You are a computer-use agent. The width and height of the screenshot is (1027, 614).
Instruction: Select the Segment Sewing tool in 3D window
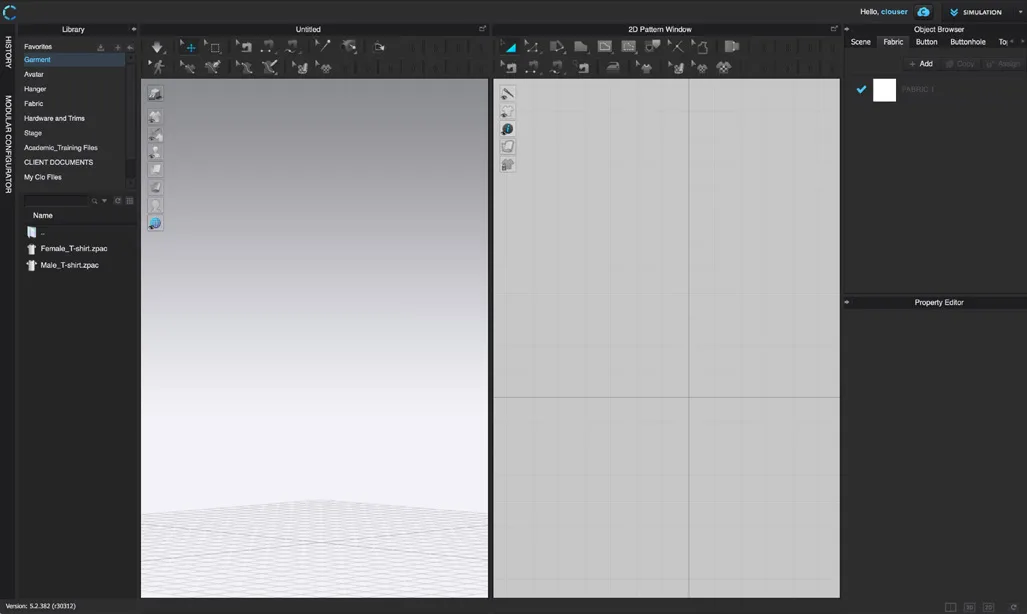click(x=268, y=47)
